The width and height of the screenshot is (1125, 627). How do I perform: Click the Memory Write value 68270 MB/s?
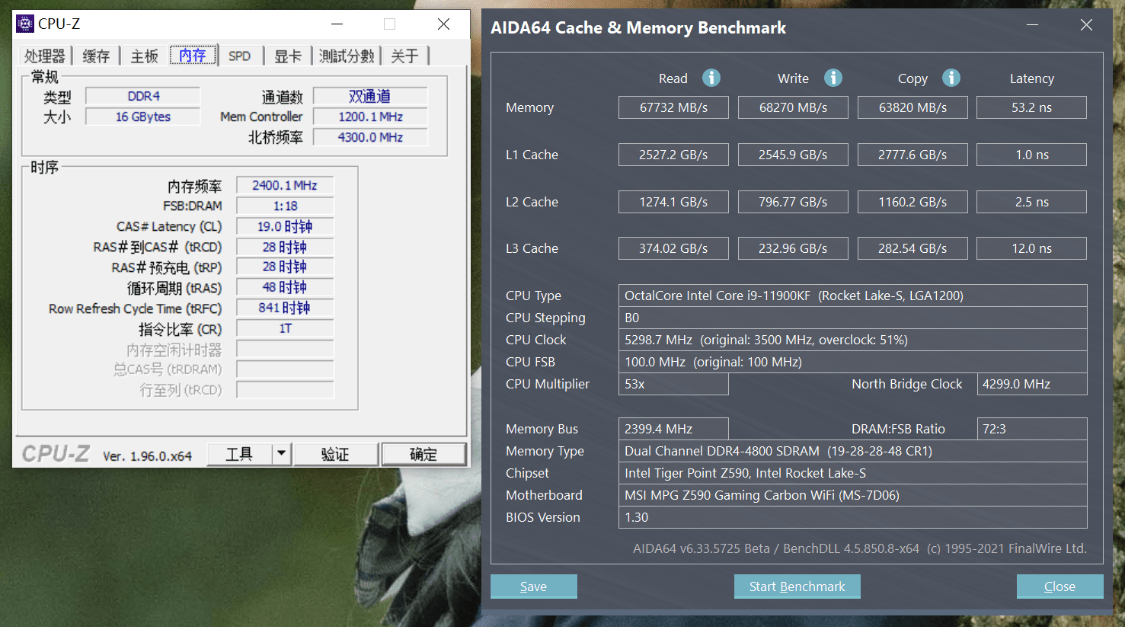793,108
